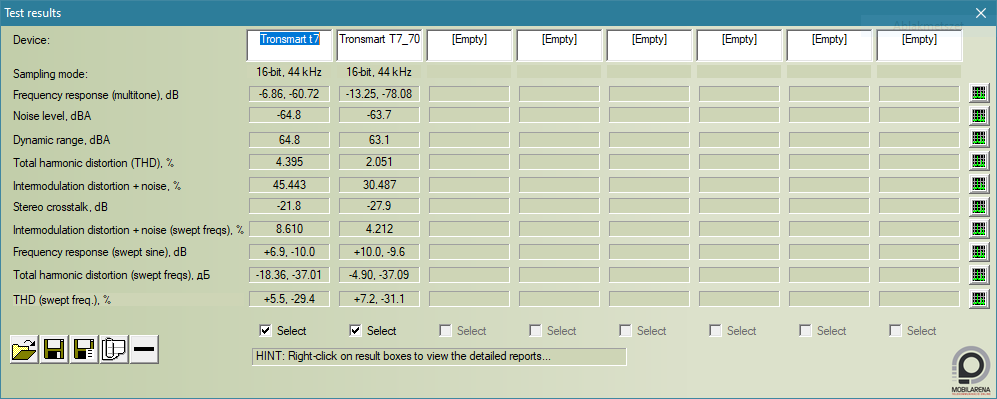This screenshot has width=997, height=399.
Task: Open graph for Frequency response (multitone)
Action: coord(979,93)
